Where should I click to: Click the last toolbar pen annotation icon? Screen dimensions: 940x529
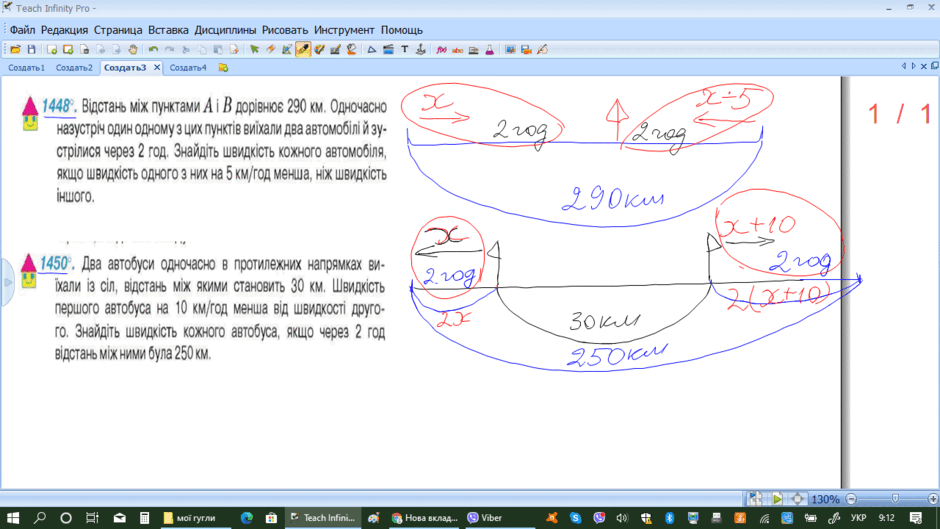click(543, 50)
